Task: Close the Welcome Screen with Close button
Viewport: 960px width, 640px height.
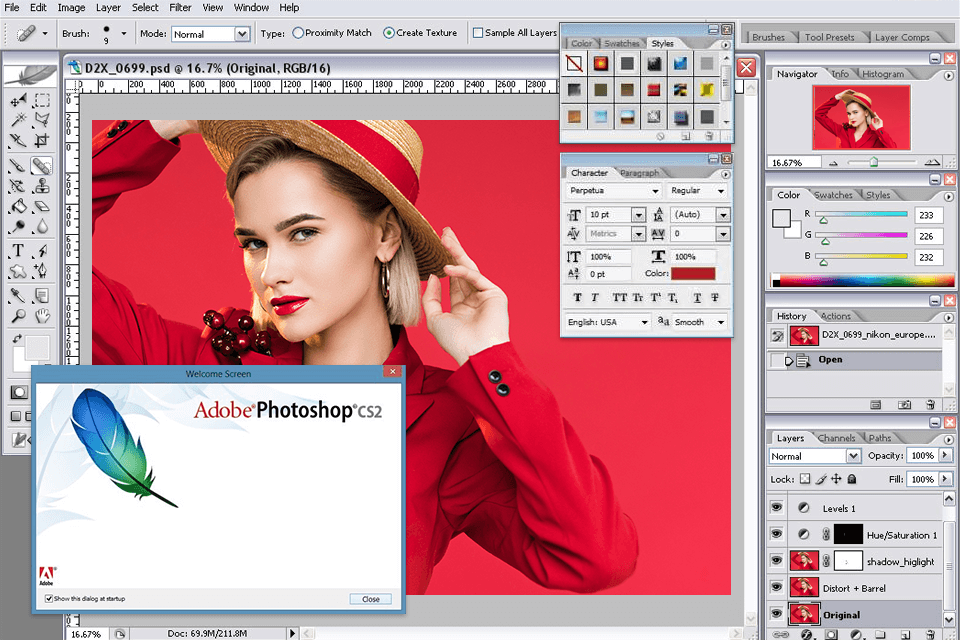Action: (x=370, y=599)
